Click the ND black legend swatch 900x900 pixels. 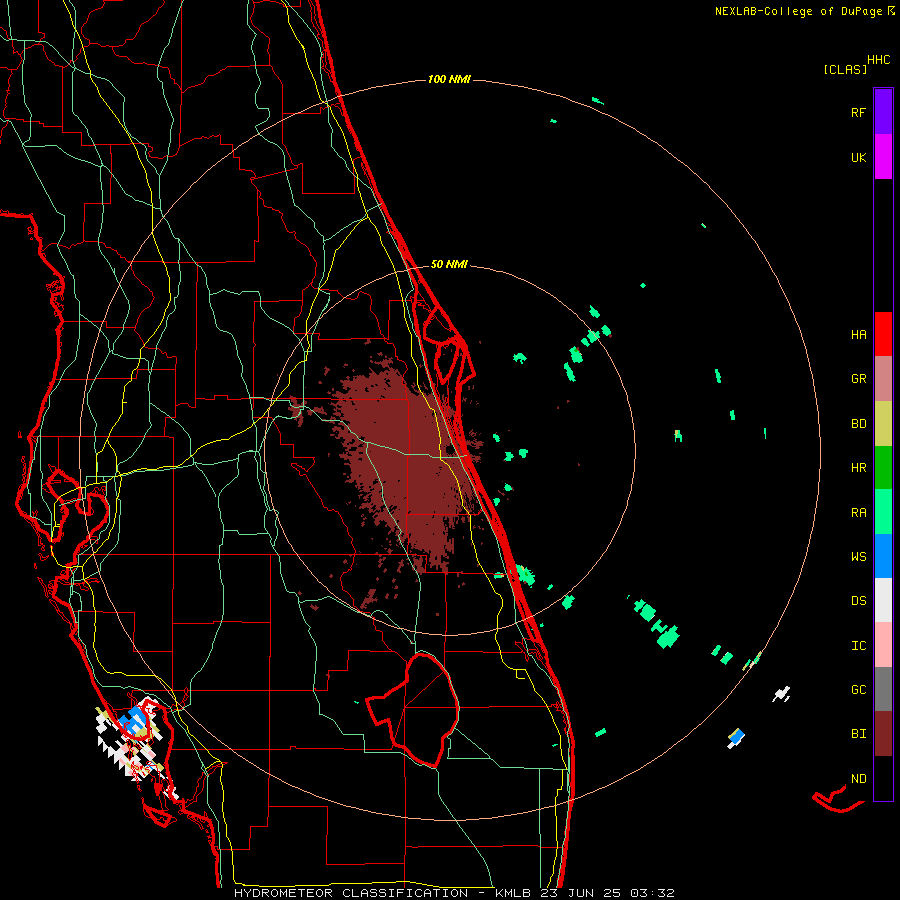[883, 778]
